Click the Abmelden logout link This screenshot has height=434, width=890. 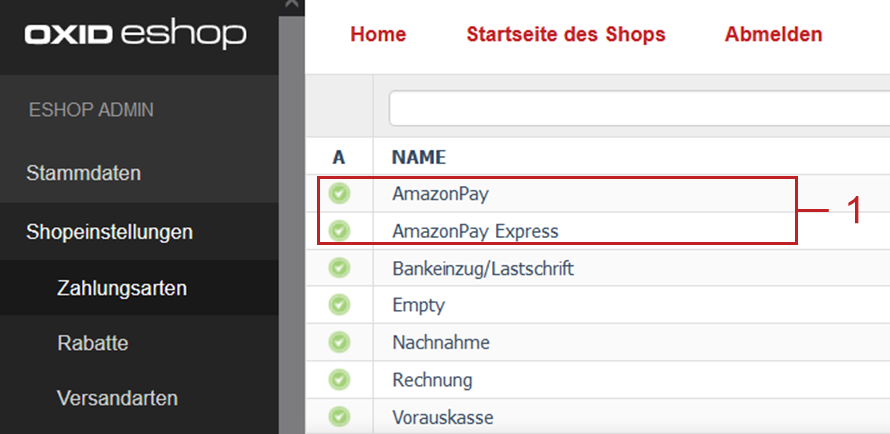pos(773,35)
